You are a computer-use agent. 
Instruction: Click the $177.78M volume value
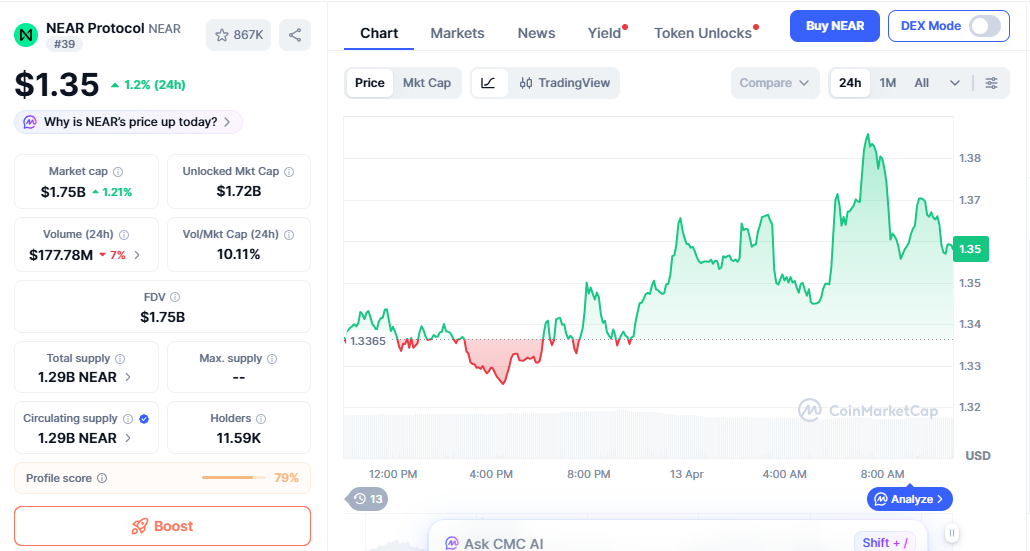point(61,255)
